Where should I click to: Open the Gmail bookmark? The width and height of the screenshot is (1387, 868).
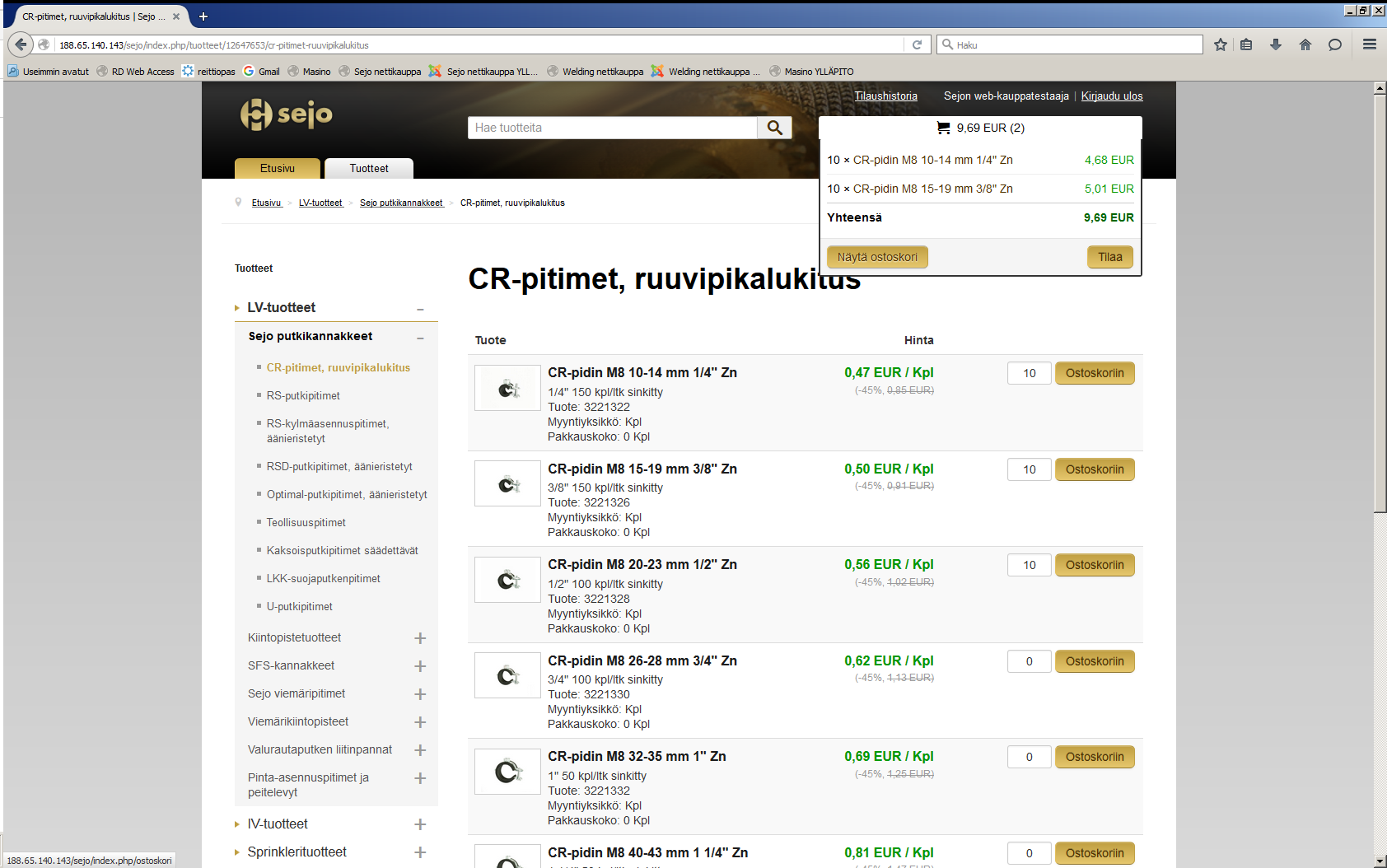coord(261,72)
